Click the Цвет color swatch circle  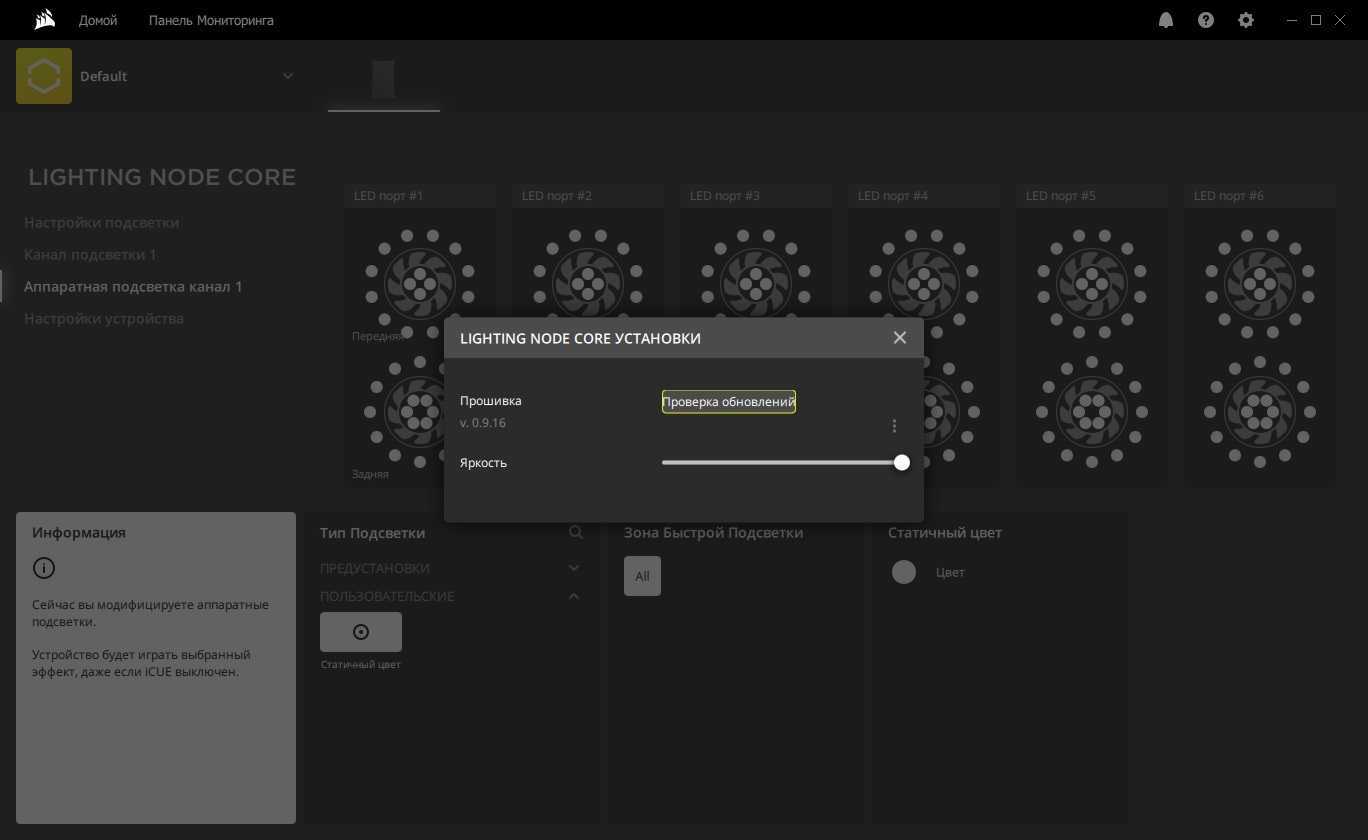[x=904, y=572]
